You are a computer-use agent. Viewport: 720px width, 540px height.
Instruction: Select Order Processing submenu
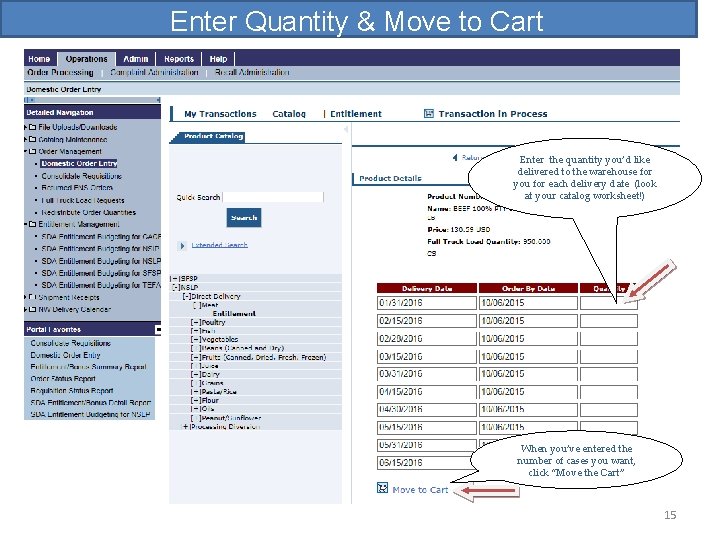click(60, 73)
